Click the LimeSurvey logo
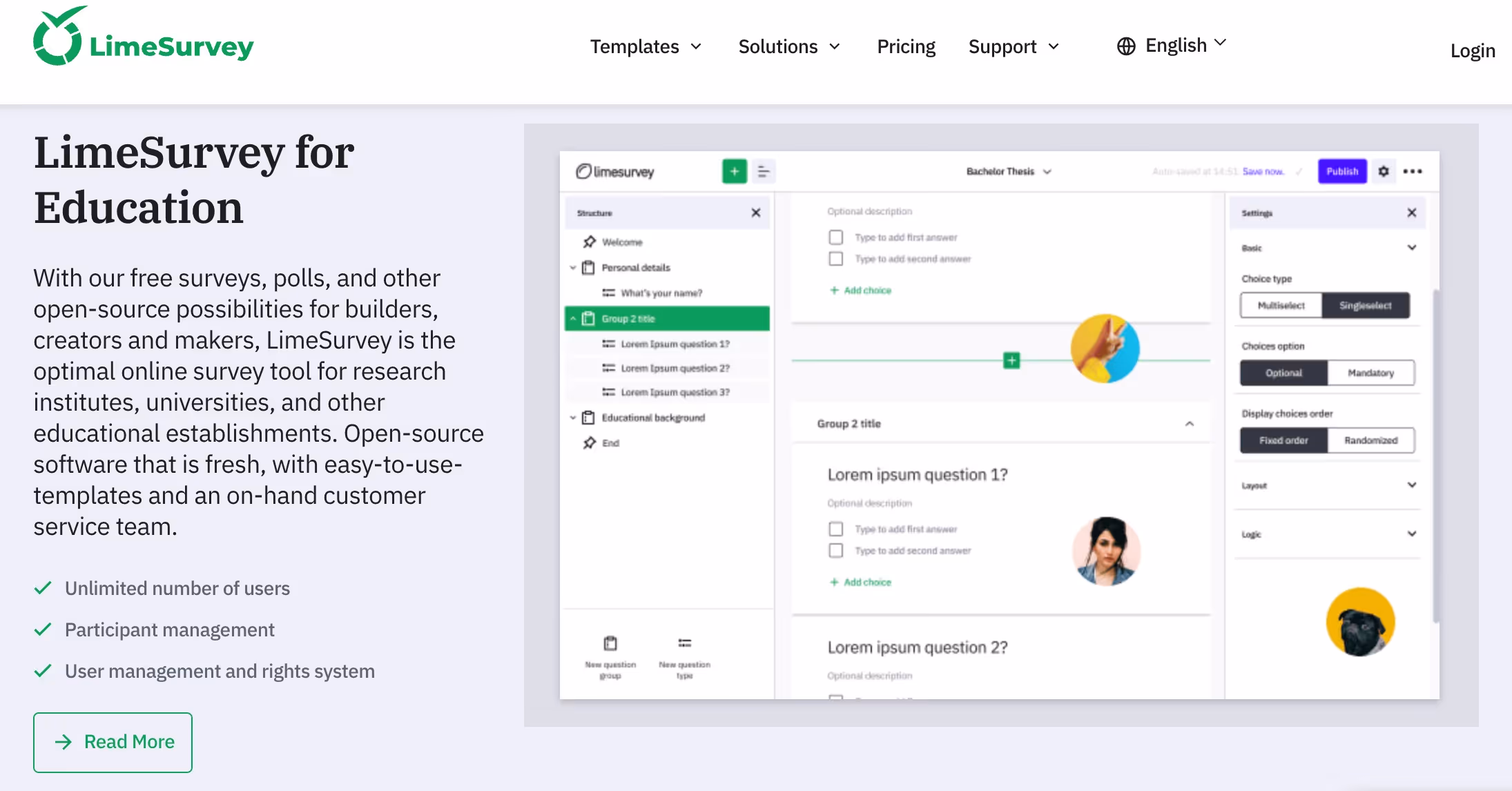The width and height of the screenshot is (1512, 791). tap(144, 37)
